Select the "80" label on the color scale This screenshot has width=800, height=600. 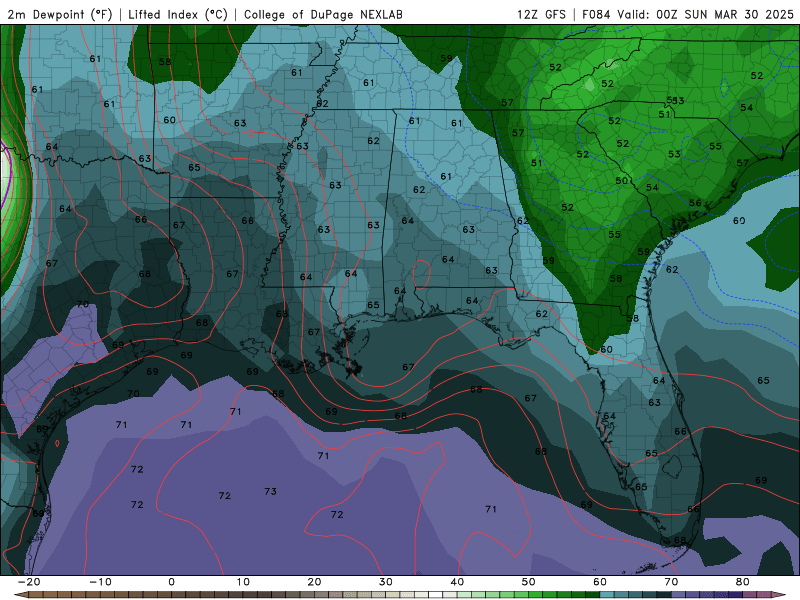(x=743, y=582)
